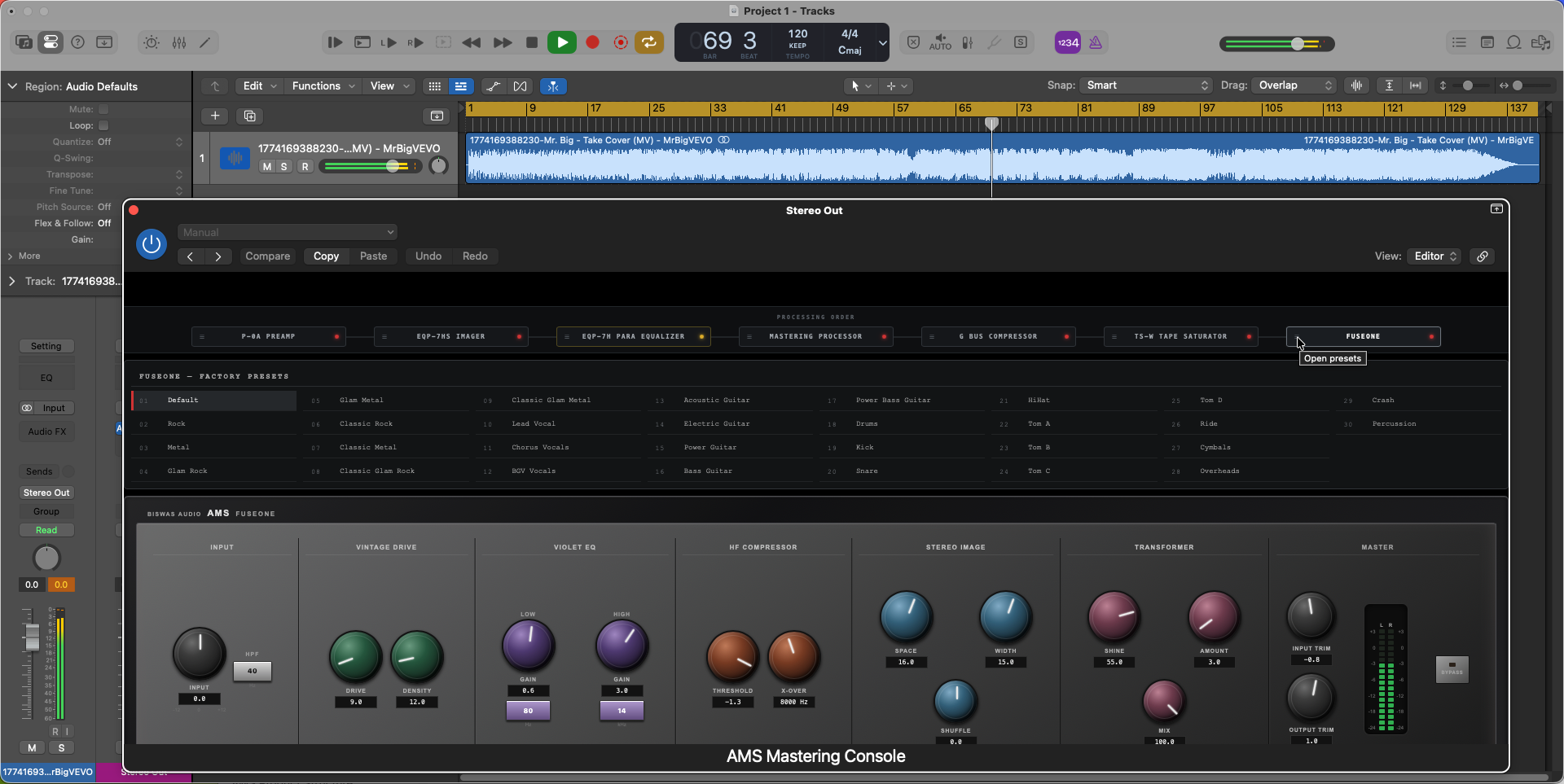Open the View menu in Tracks area
Viewport: 1564px width, 784px height.
(389, 85)
